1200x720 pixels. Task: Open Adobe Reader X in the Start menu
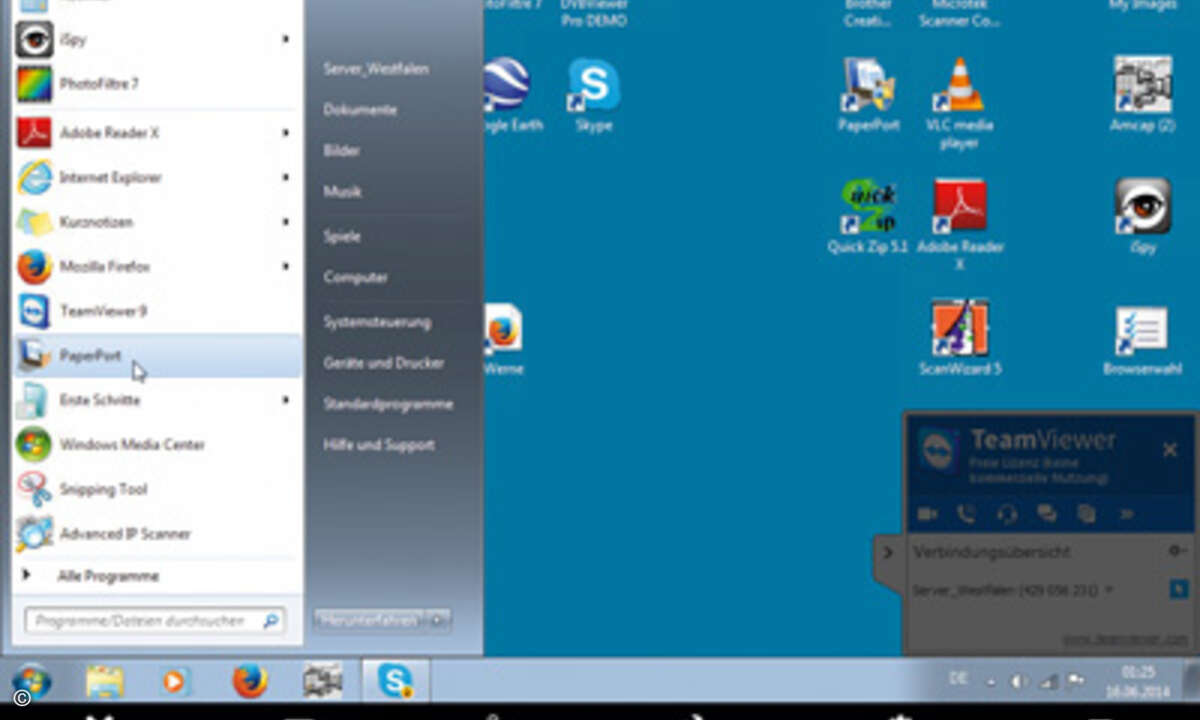click(x=155, y=132)
